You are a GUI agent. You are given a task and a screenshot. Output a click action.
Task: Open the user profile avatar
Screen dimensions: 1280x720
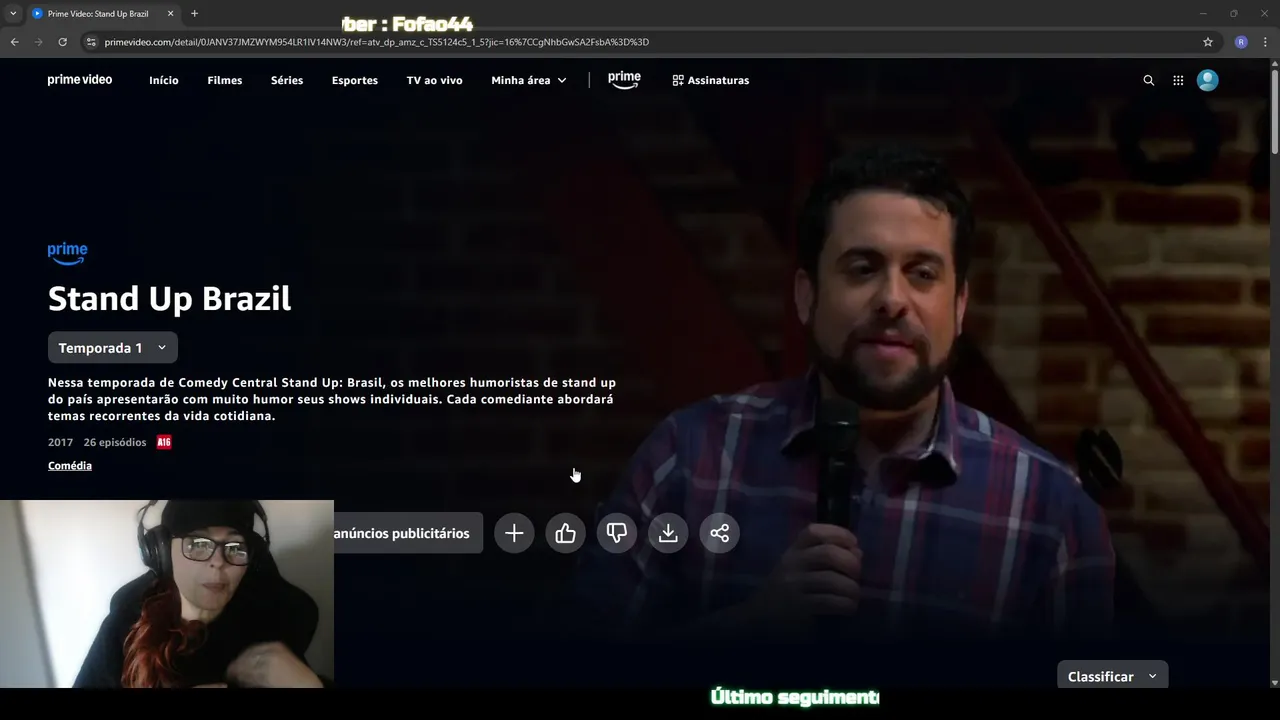pos(1208,80)
